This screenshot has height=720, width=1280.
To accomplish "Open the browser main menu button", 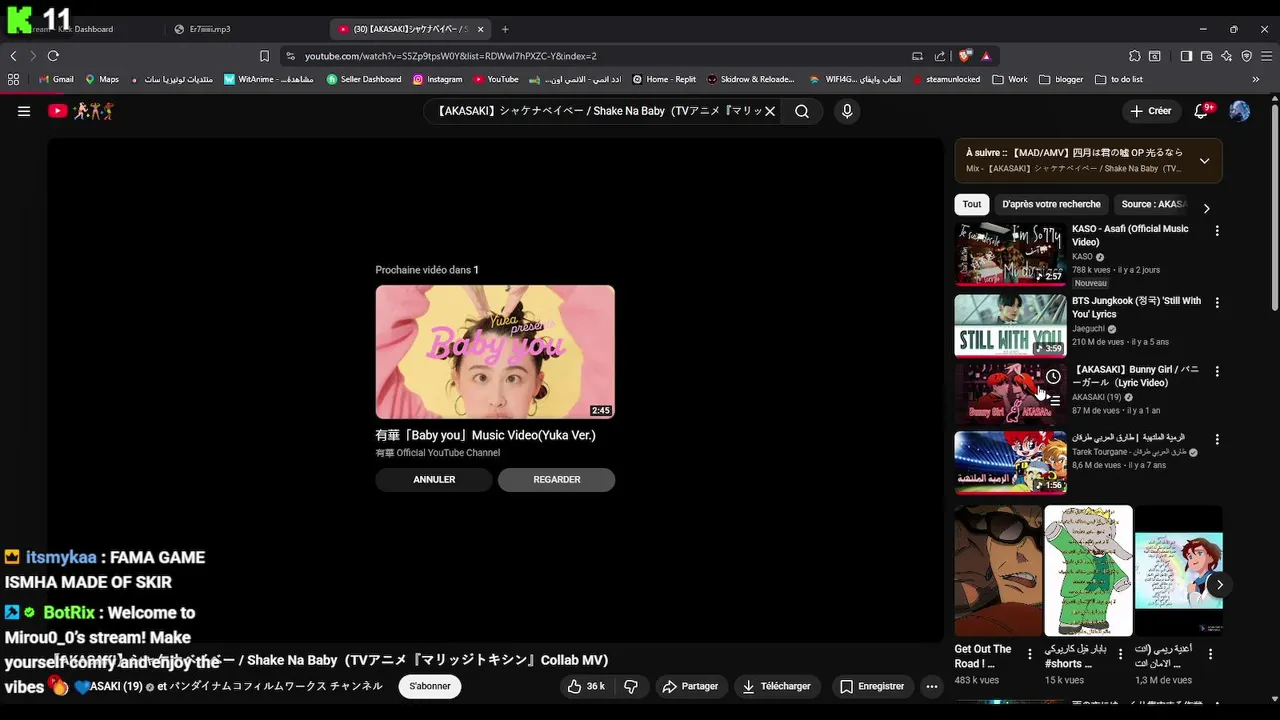I will (1267, 56).
